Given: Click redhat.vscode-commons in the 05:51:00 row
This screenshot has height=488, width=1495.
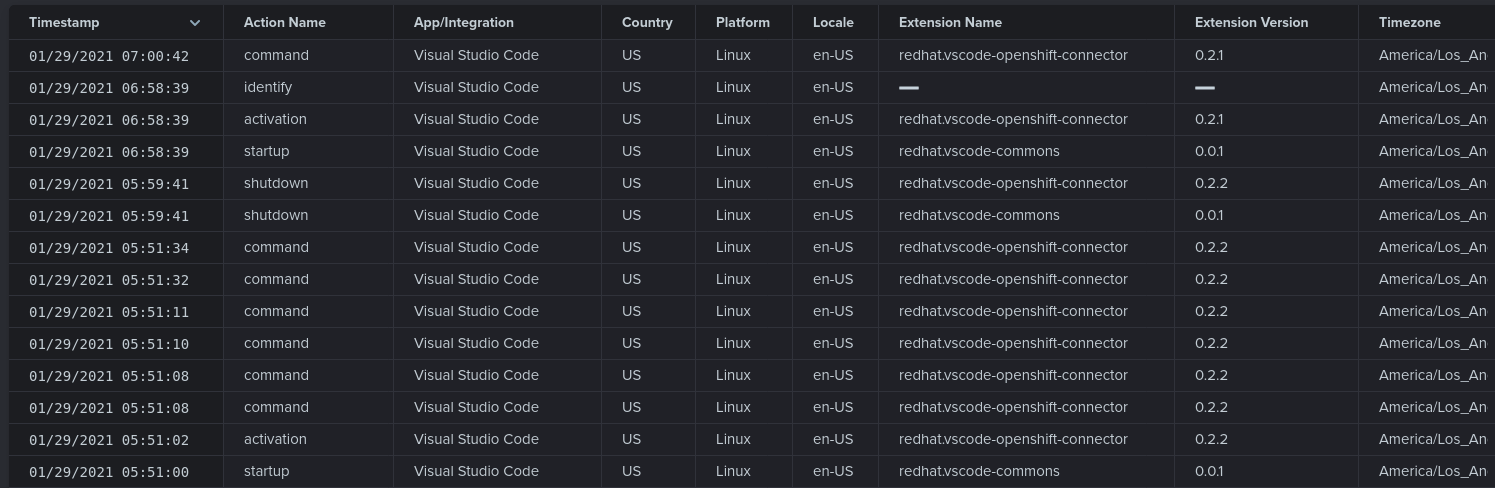Looking at the screenshot, I should click(979, 471).
